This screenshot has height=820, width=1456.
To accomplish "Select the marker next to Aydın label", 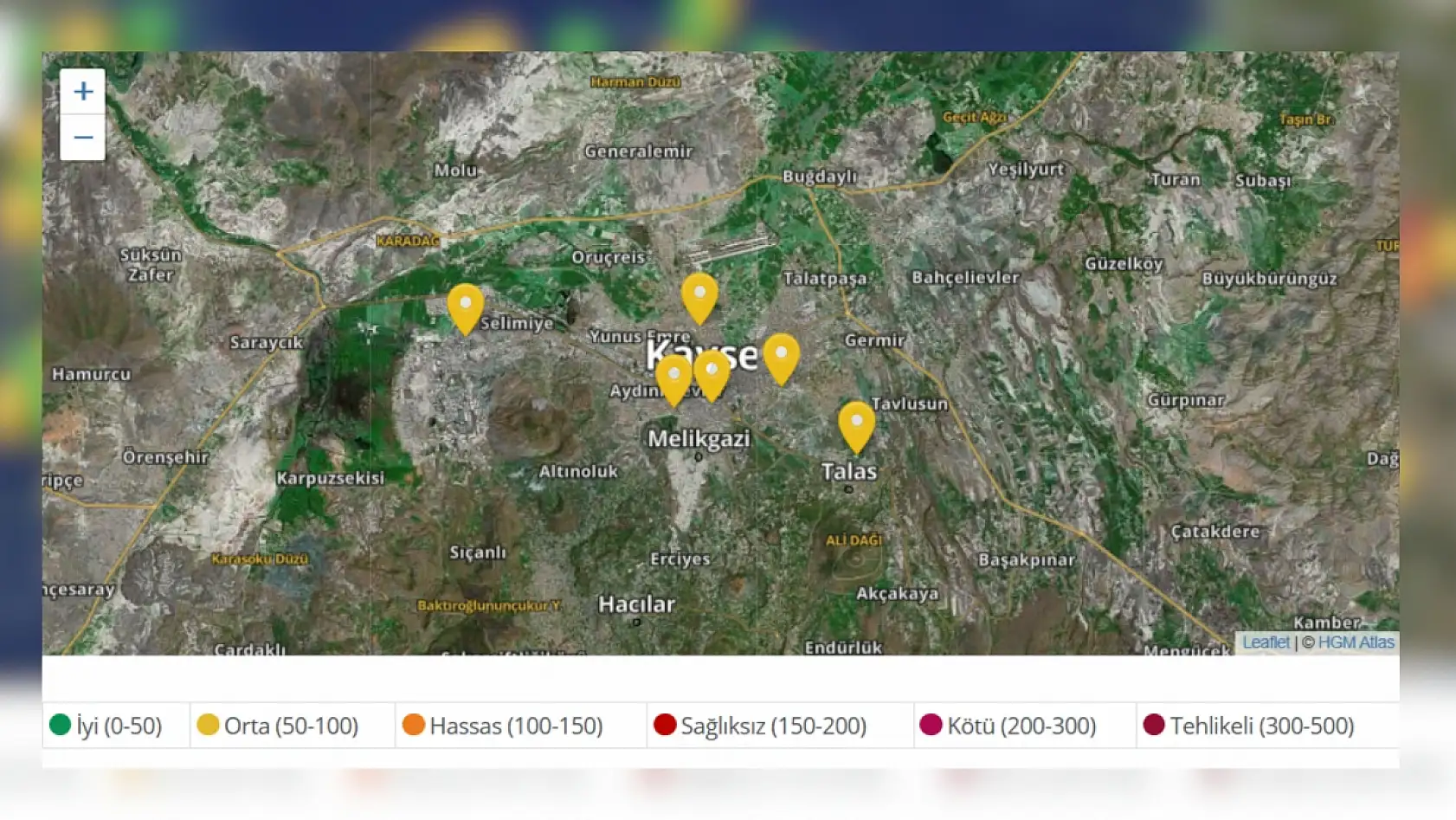I will tap(673, 378).
